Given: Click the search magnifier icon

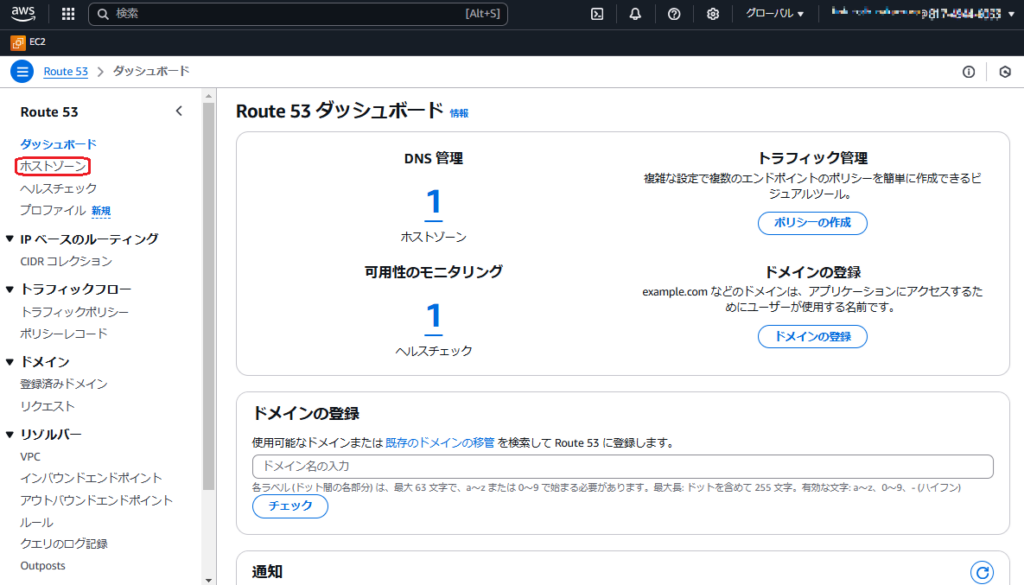Looking at the screenshot, I should coord(103,14).
